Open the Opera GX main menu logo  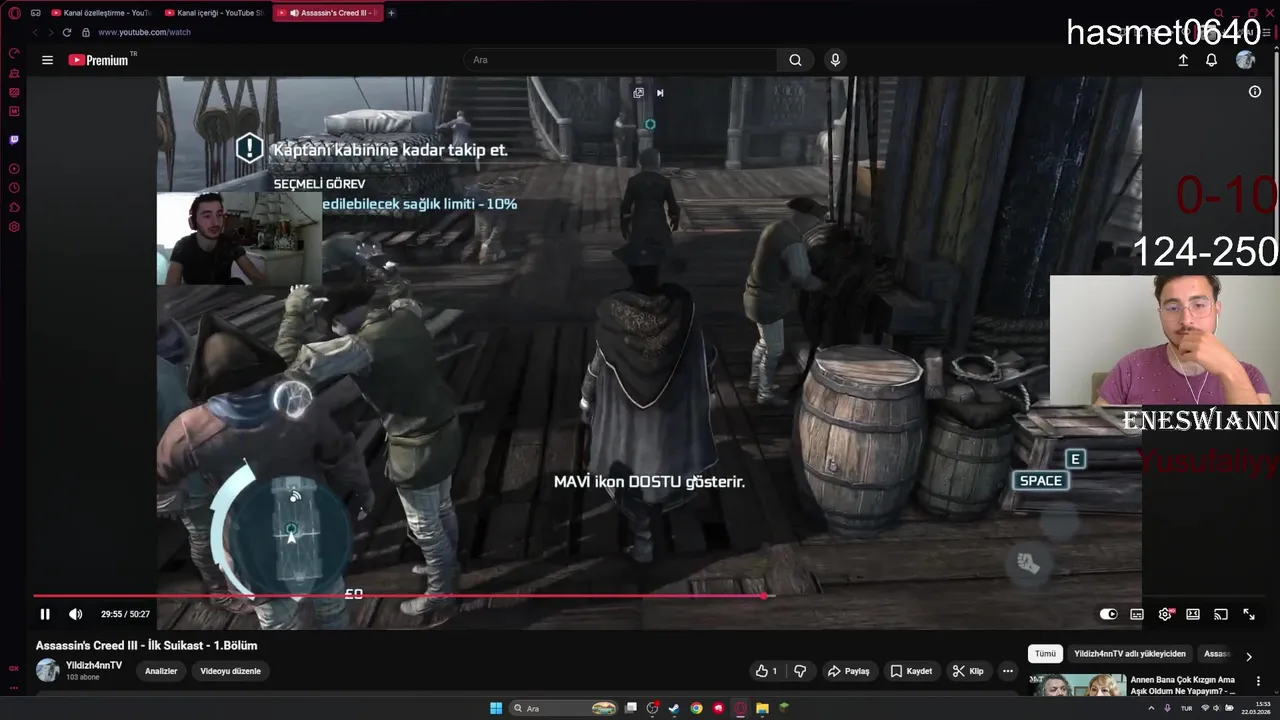coord(14,13)
